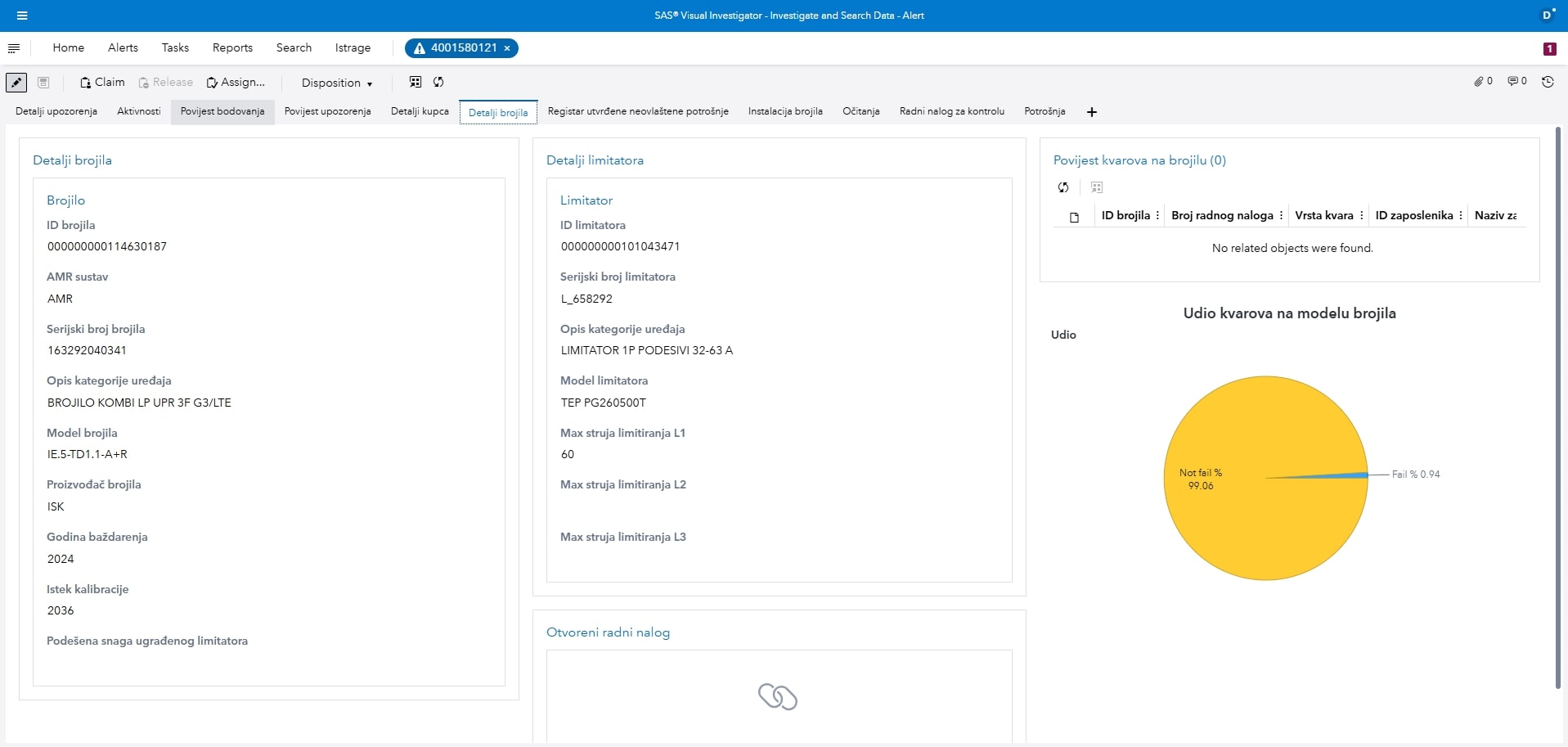Close the 4001580121 alert tab

click(x=507, y=48)
